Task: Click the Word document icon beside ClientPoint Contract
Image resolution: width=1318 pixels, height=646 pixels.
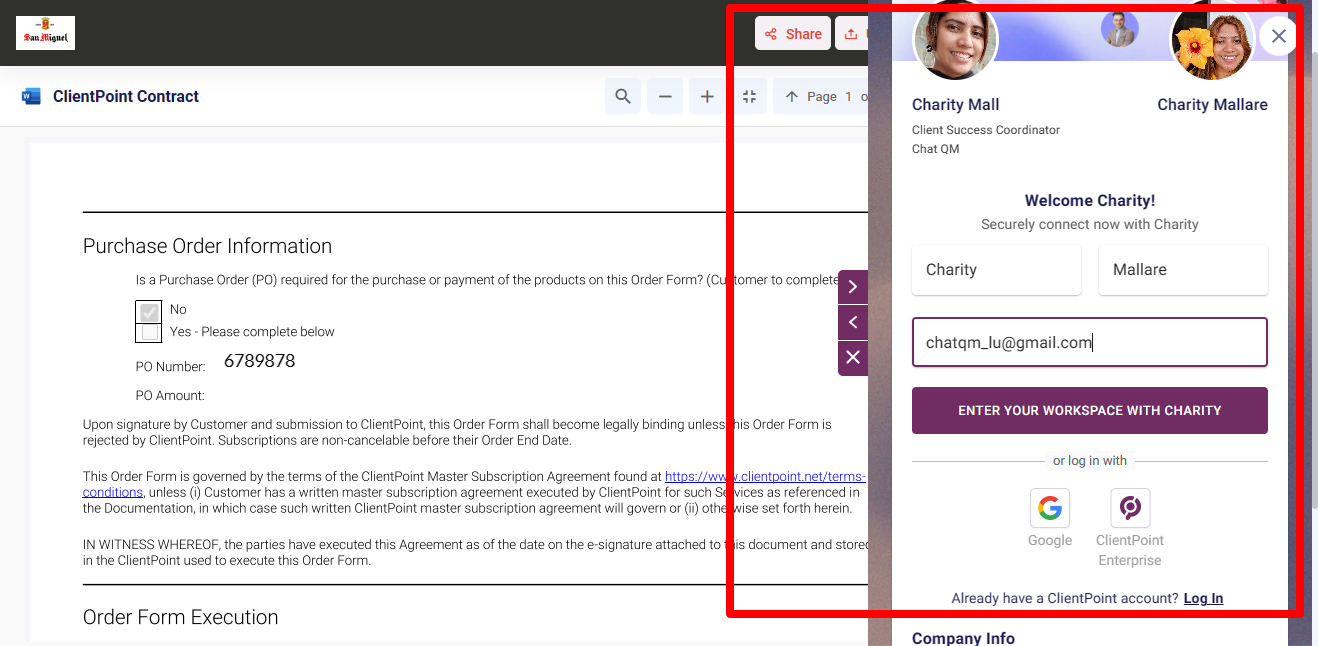Action: [31, 97]
